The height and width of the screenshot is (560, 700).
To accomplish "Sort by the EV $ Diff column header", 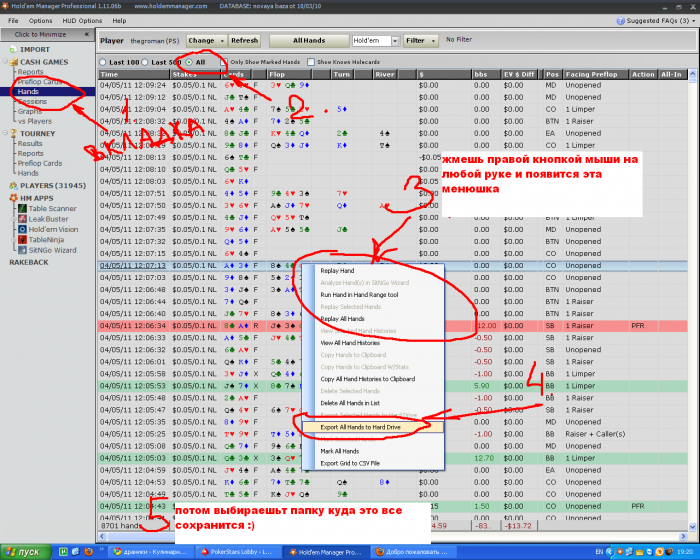I will 520,75.
